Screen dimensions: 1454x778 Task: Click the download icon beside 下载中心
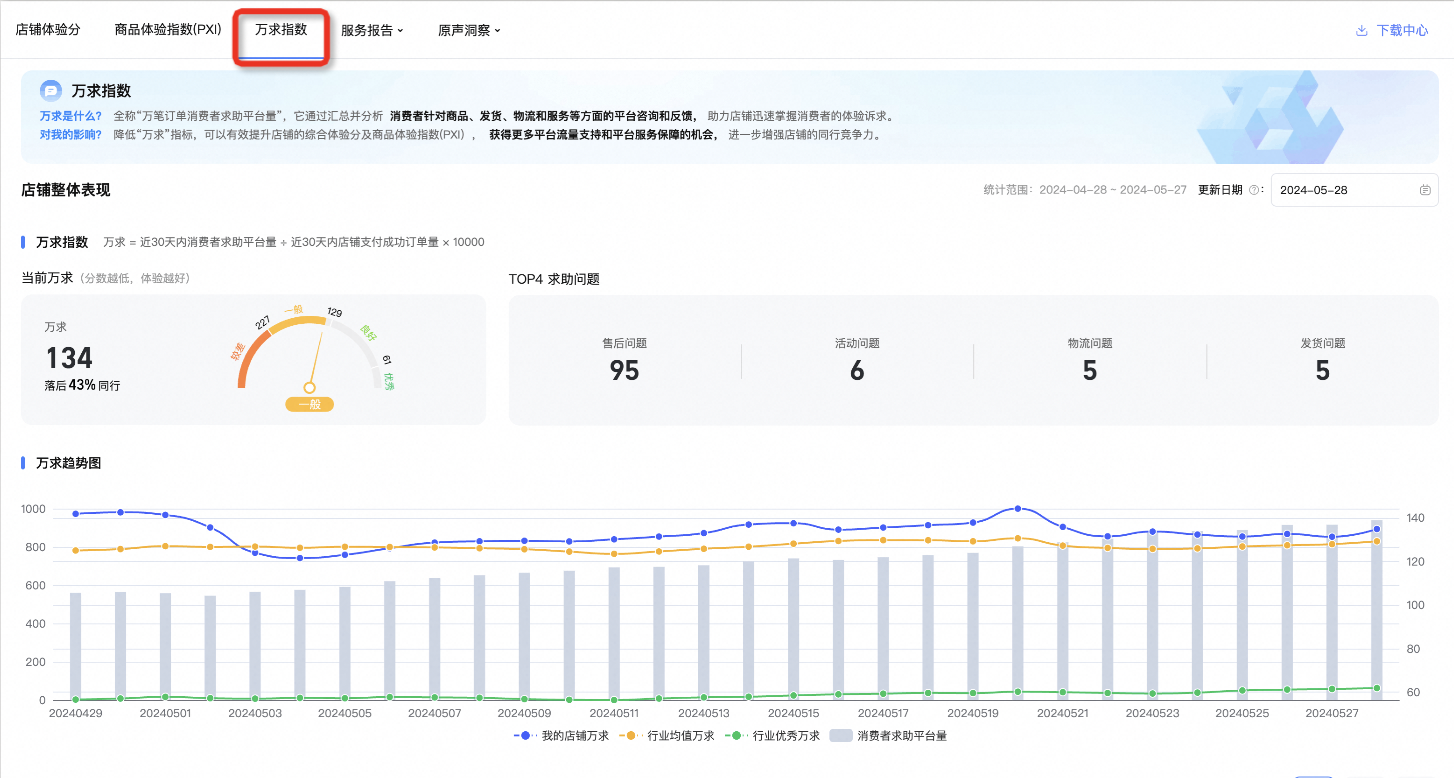point(1361,31)
